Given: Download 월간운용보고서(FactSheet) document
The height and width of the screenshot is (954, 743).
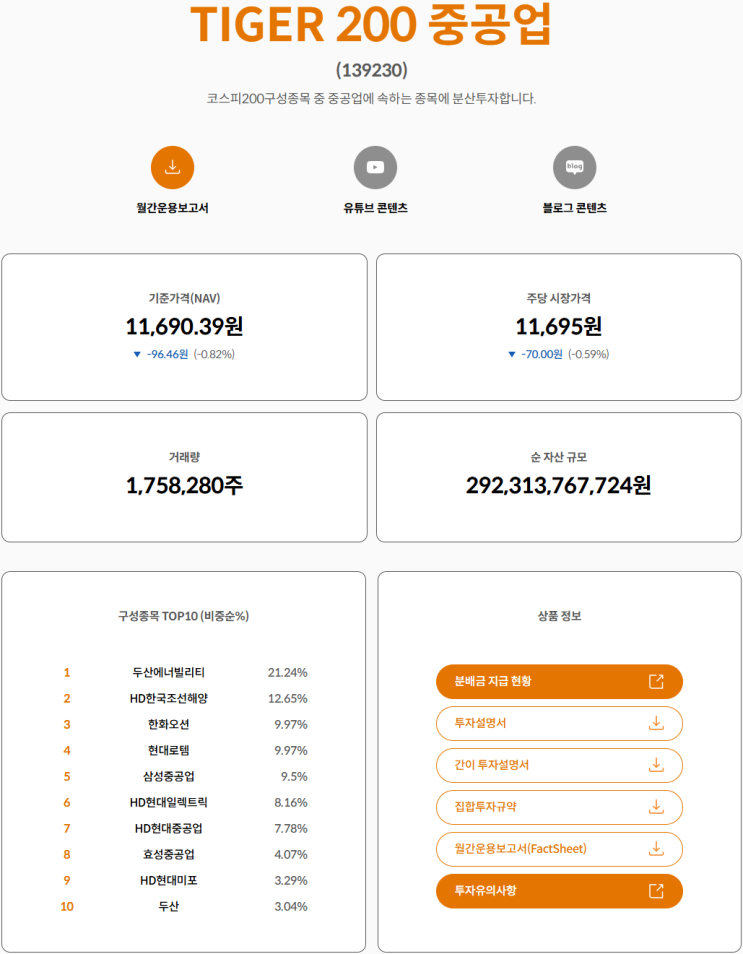Looking at the screenshot, I should (x=559, y=849).
